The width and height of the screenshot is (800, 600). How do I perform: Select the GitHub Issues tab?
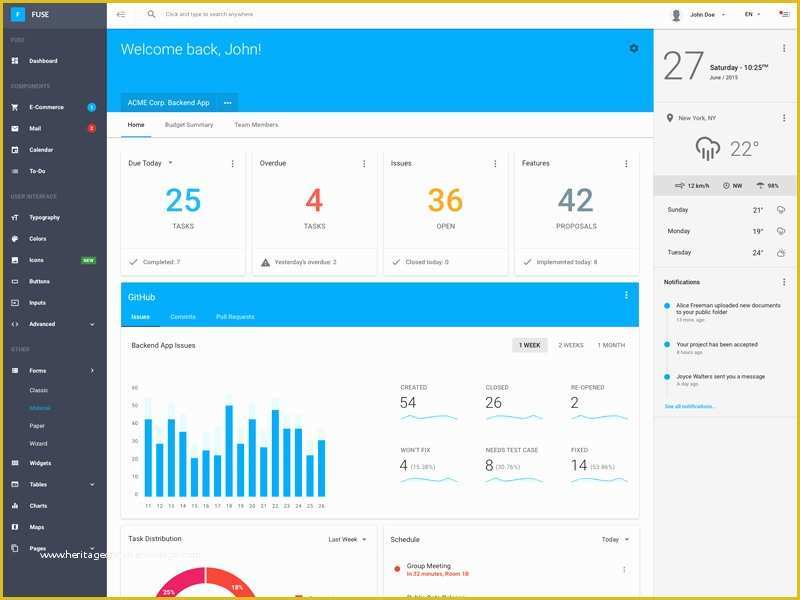(140, 317)
